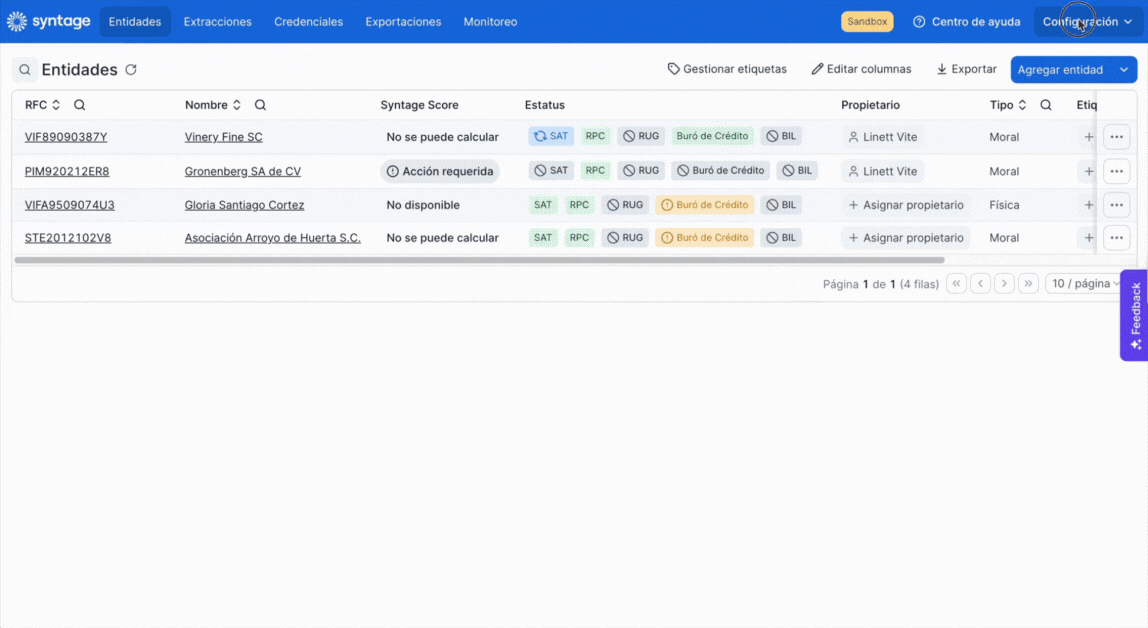Go to Exportaciones tab
1148x628 pixels.
click(x=403, y=21)
